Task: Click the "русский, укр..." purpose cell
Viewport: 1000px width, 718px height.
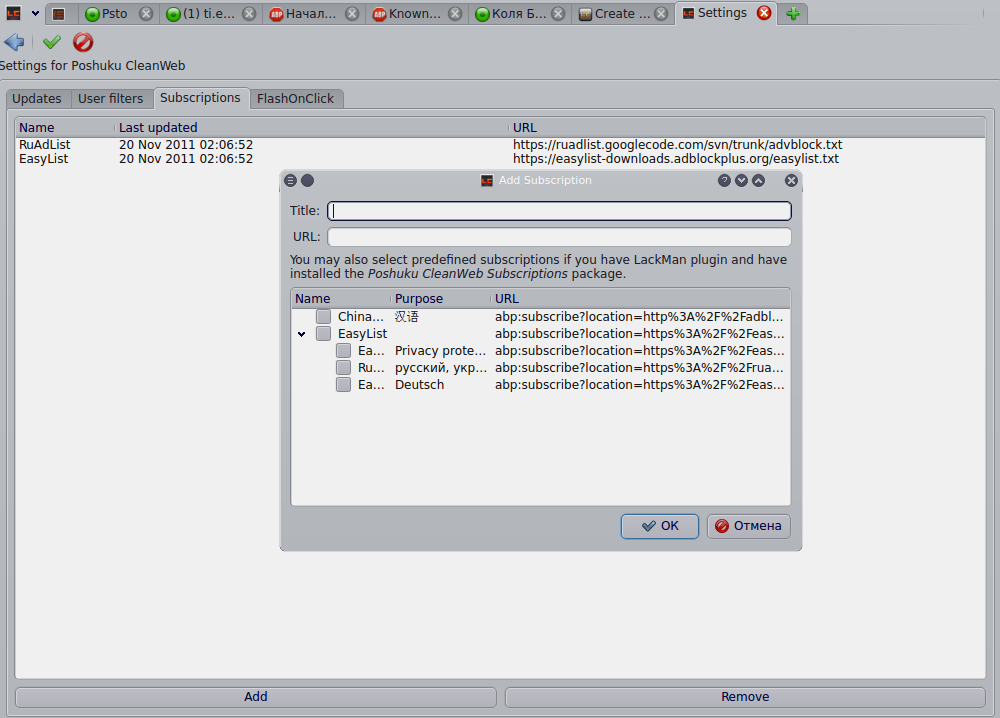Action: pyautogui.click(x=441, y=368)
